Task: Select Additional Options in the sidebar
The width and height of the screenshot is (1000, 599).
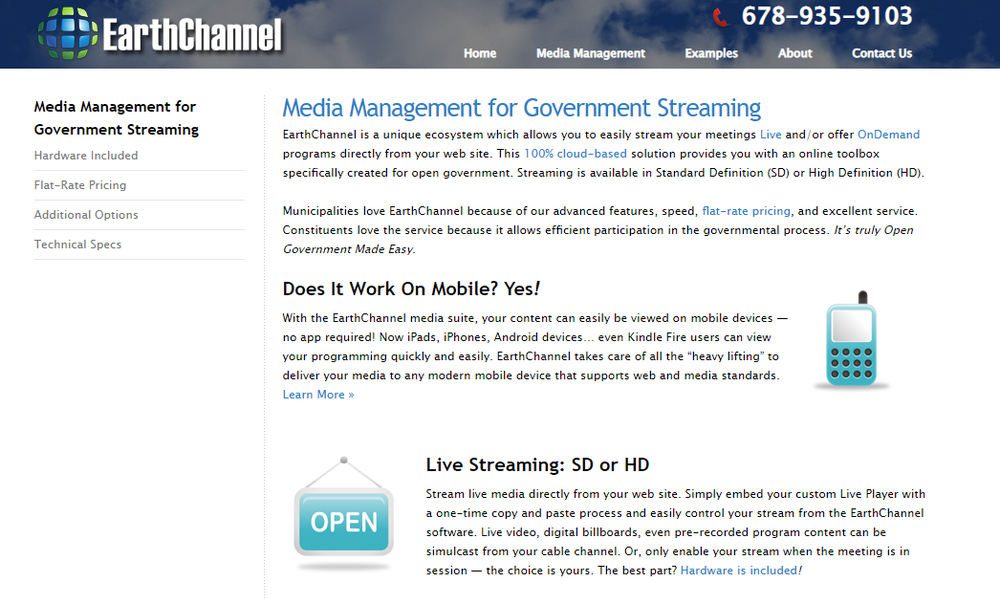Action: 86,215
